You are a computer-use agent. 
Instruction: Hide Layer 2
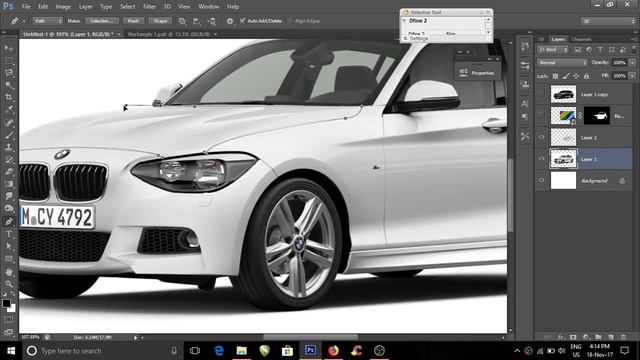tap(542, 138)
